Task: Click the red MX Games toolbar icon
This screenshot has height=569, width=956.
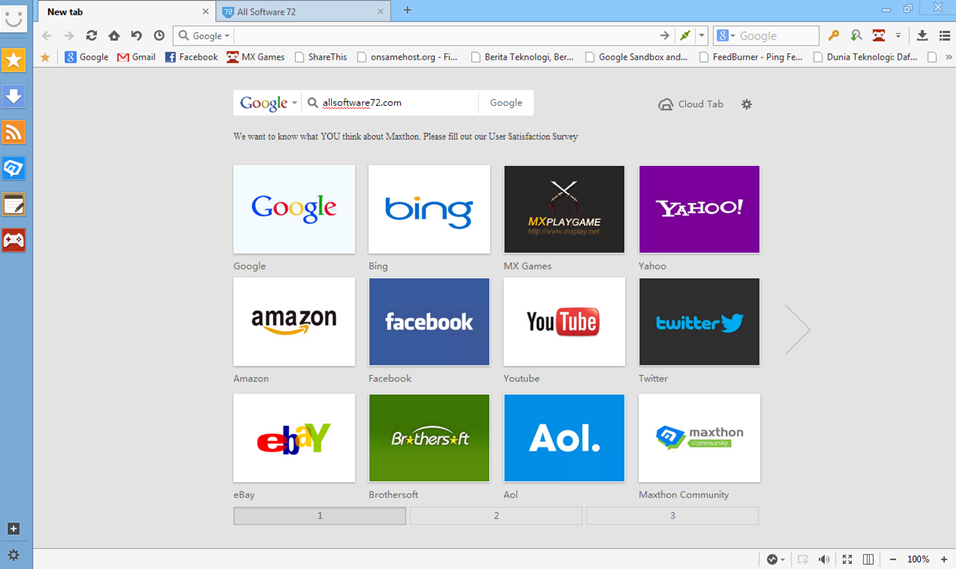Action: pyautogui.click(x=879, y=35)
